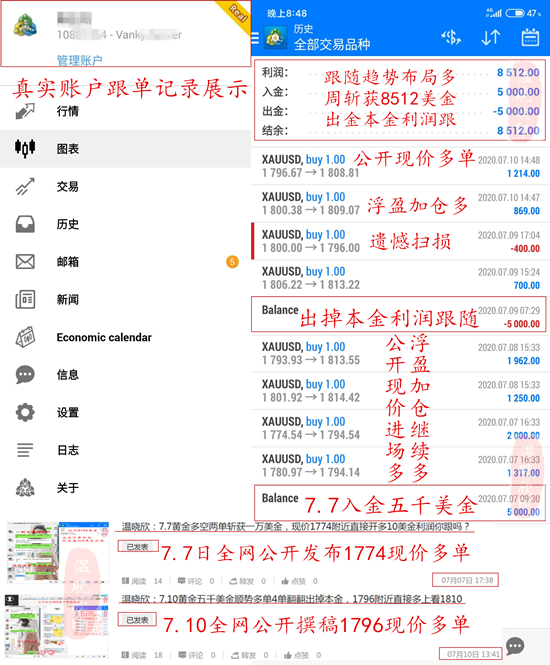Open the hamburger menu in history header
This screenshot has width=550, height=665.
(x=255, y=38)
